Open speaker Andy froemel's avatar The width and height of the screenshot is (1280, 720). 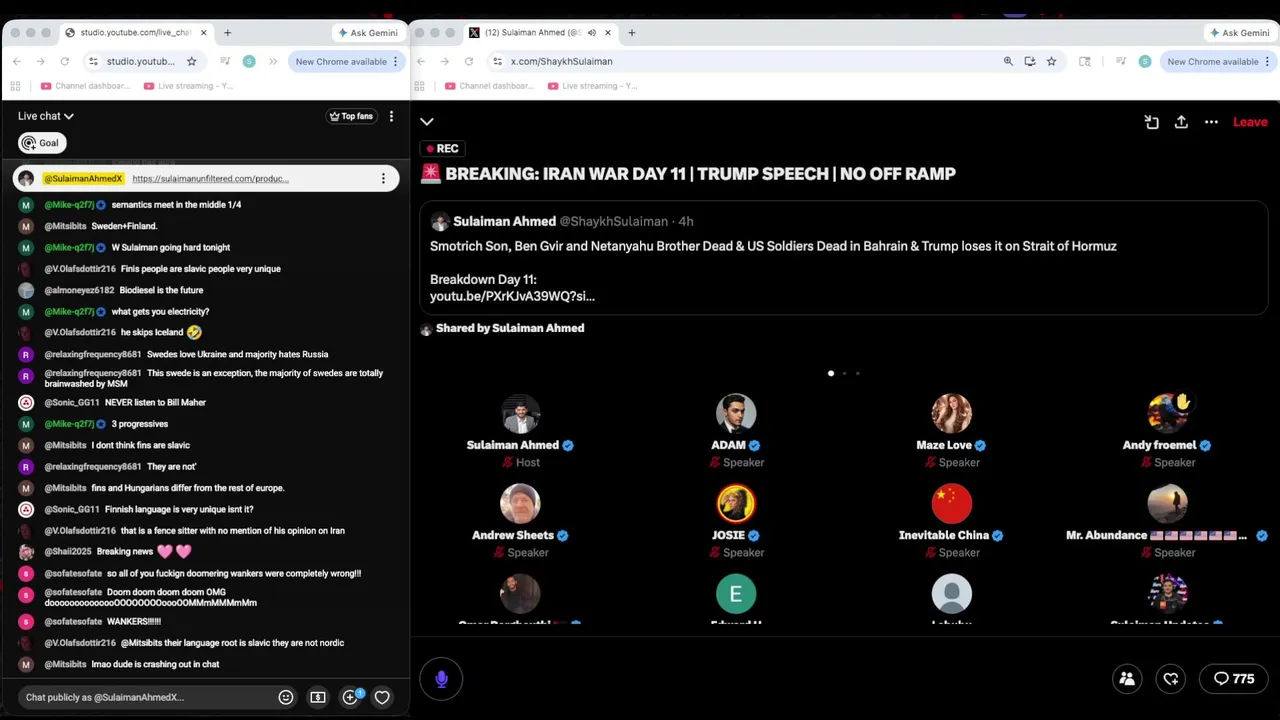(1167, 414)
